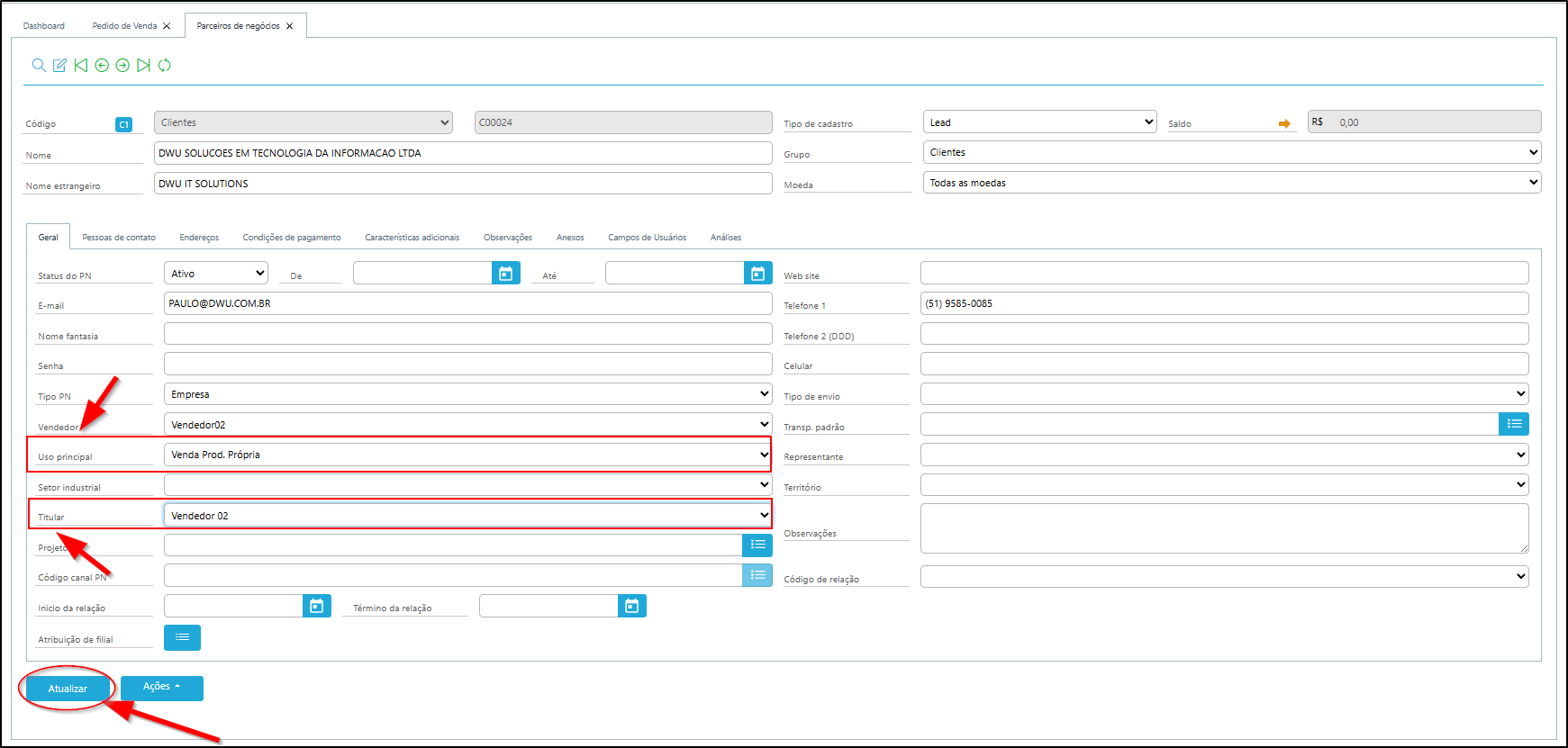Expand the Setor industrial dropdown

pos(468,485)
